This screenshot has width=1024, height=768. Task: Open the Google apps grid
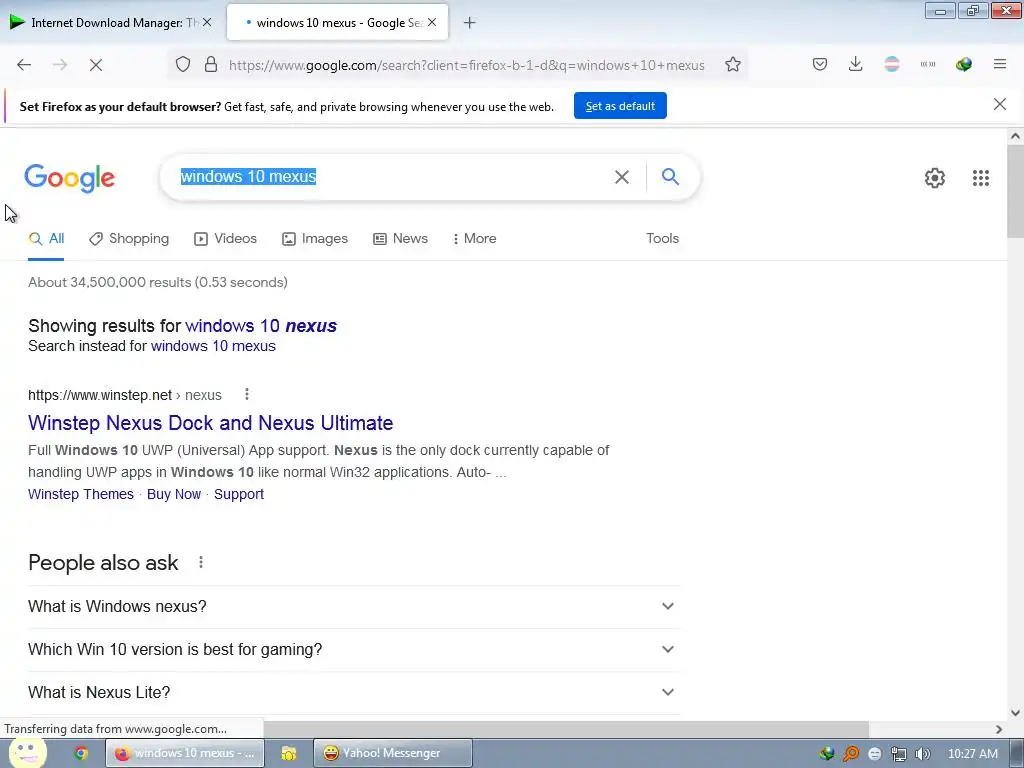(x=980, y=178)
